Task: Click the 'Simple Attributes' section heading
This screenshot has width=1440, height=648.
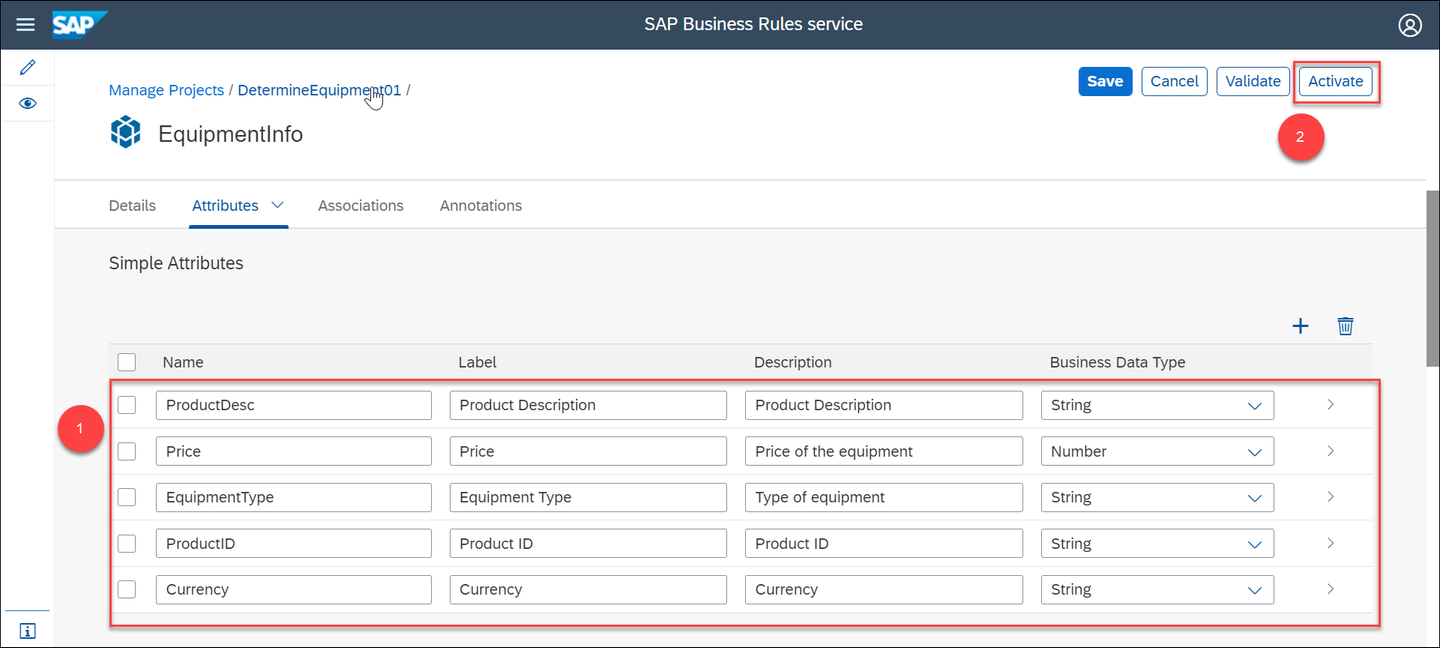Action: pyautogui.click(x=176, y=263)
